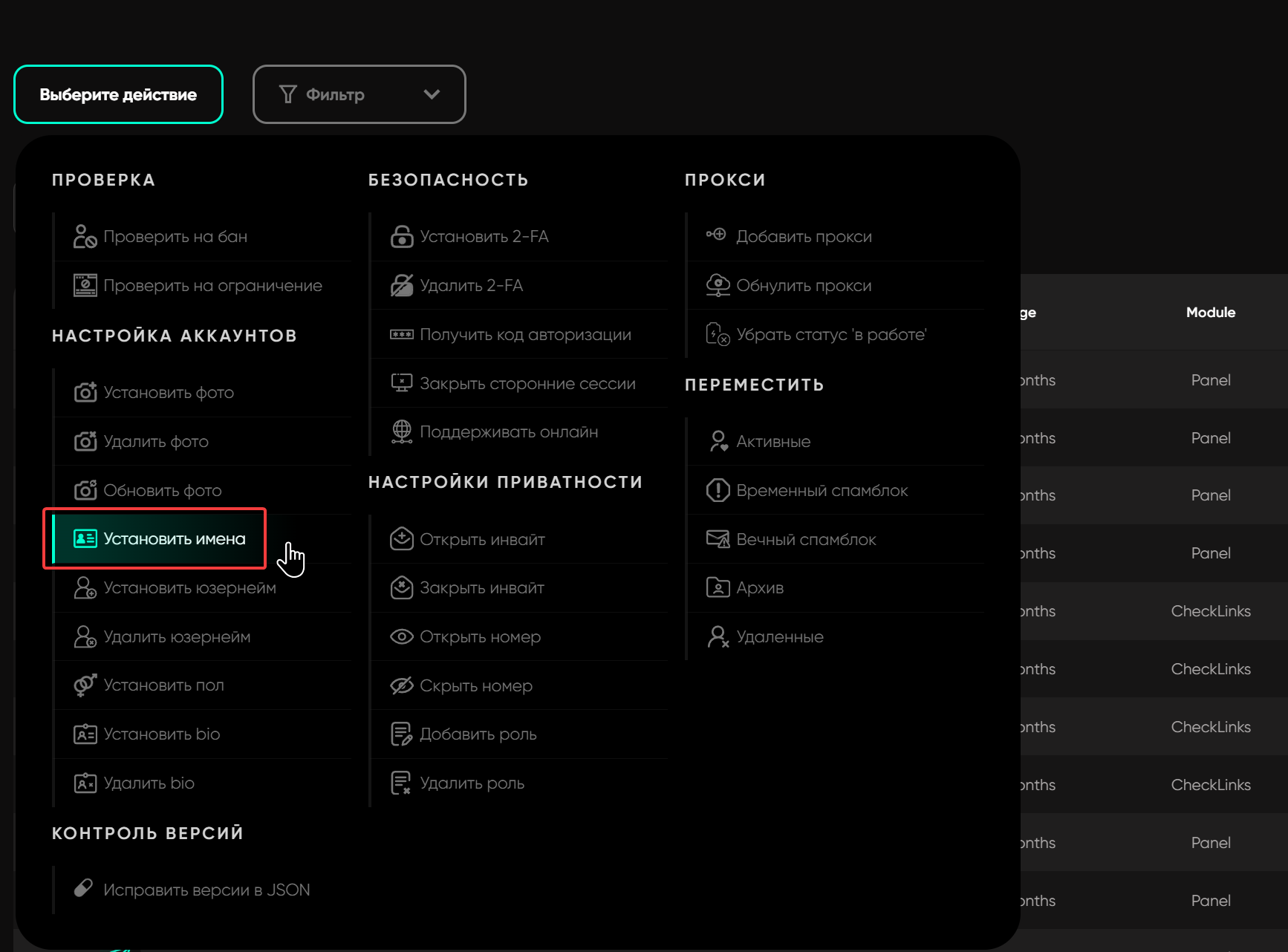Click the lock icon for Установить 2-FA
Viewport: 1288px width, 952px height.
(x=401, y=237)
